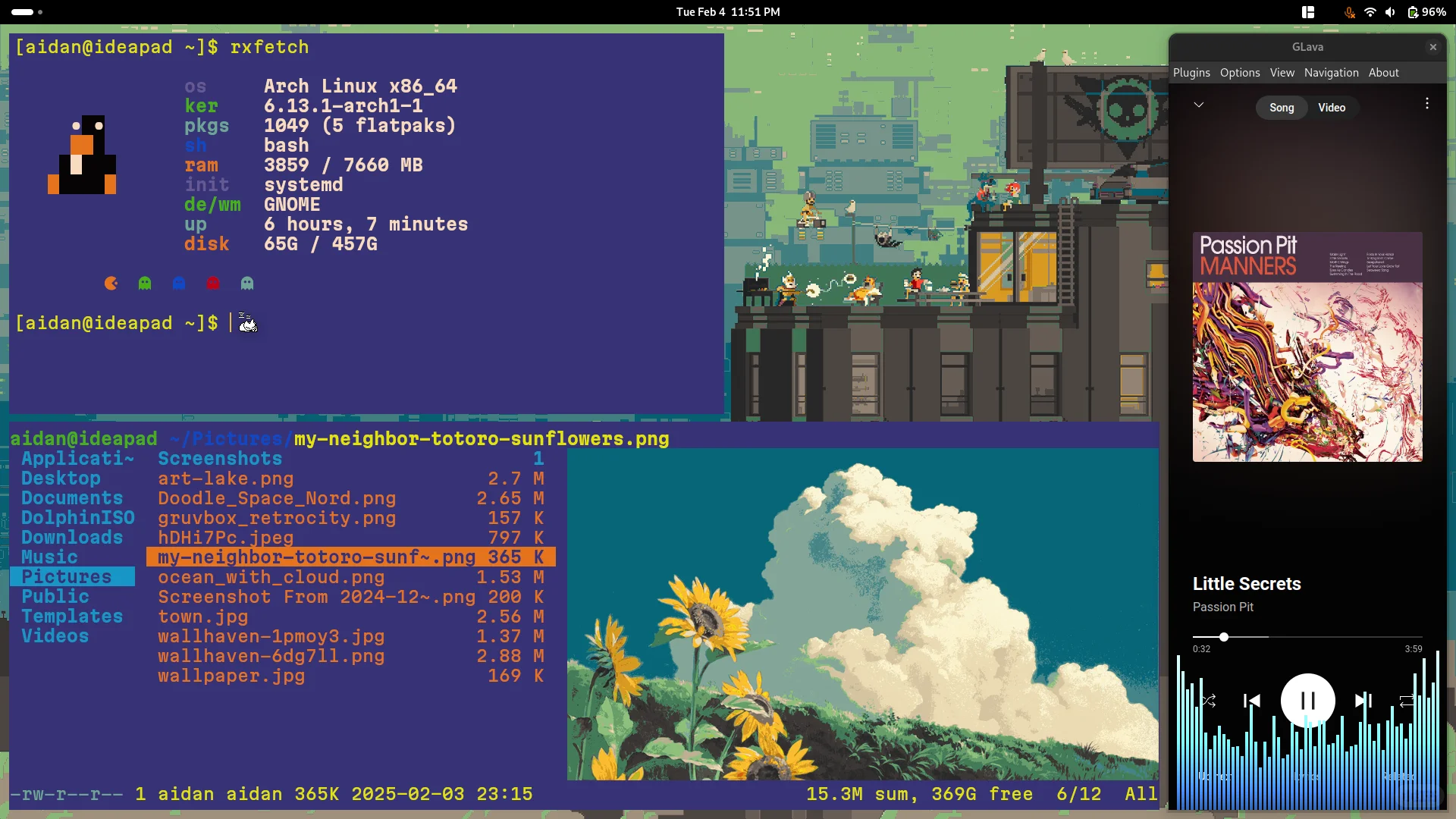Image resolution: width=1456 pixels, height=819 pixels.
Task: Open the Options menu in GLava
Action: [x=1239, y=72]
